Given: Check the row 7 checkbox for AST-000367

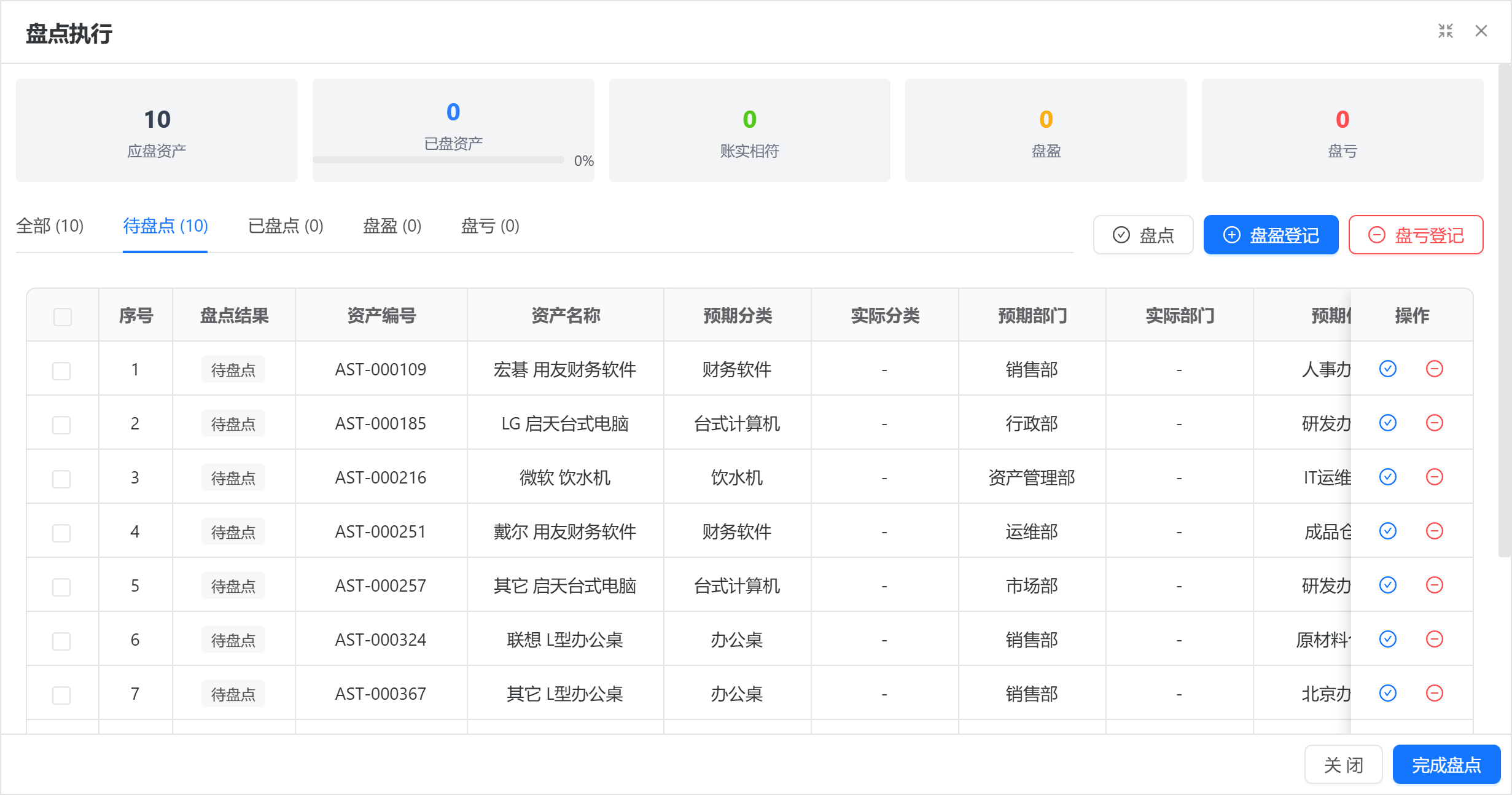Looking at the screenshot, I should click(61, 695).
